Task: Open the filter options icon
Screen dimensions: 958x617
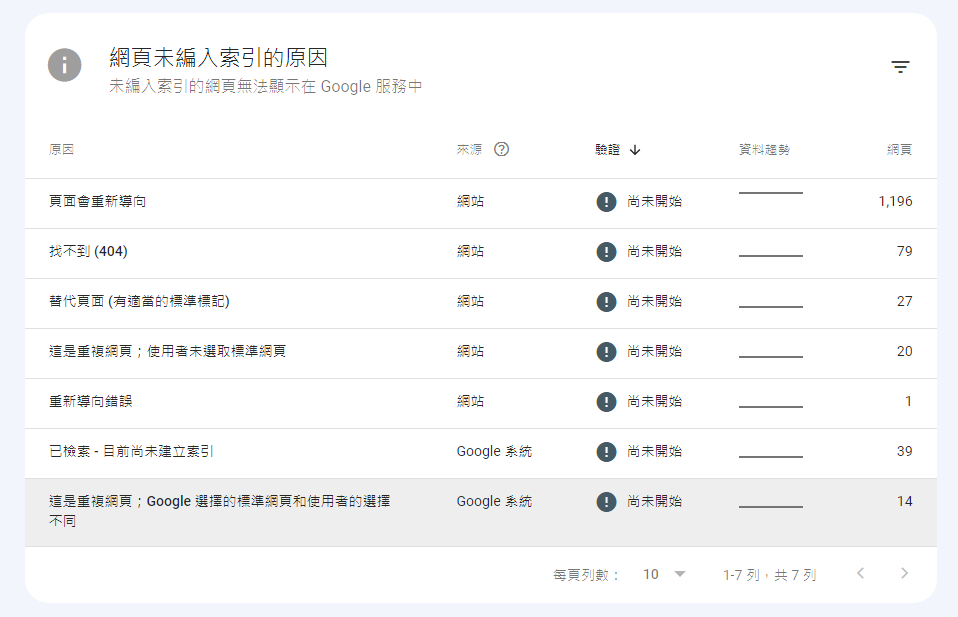Action: tap(901, 65)
